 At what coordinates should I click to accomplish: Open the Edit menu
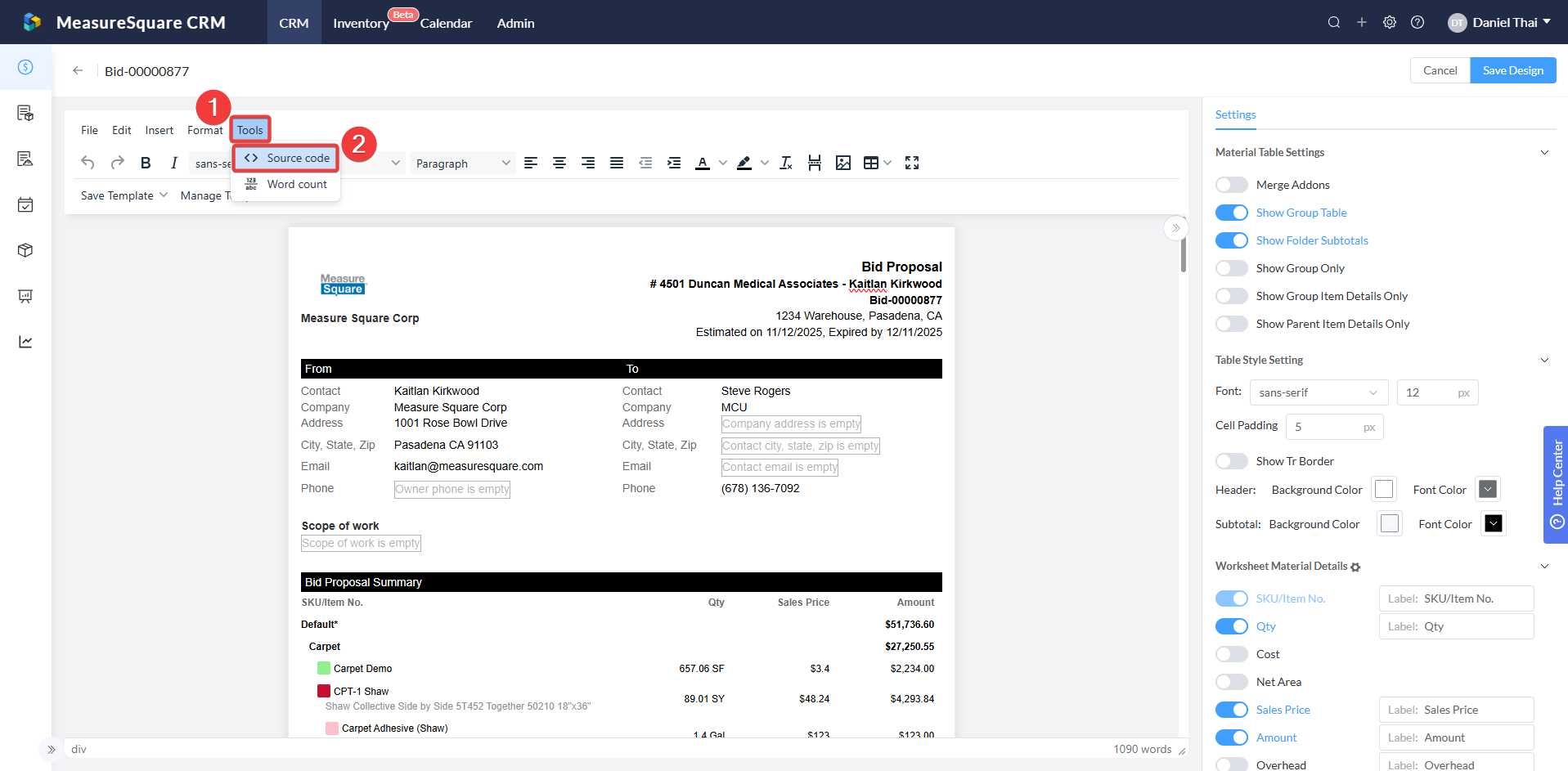(x=122, y=130)
